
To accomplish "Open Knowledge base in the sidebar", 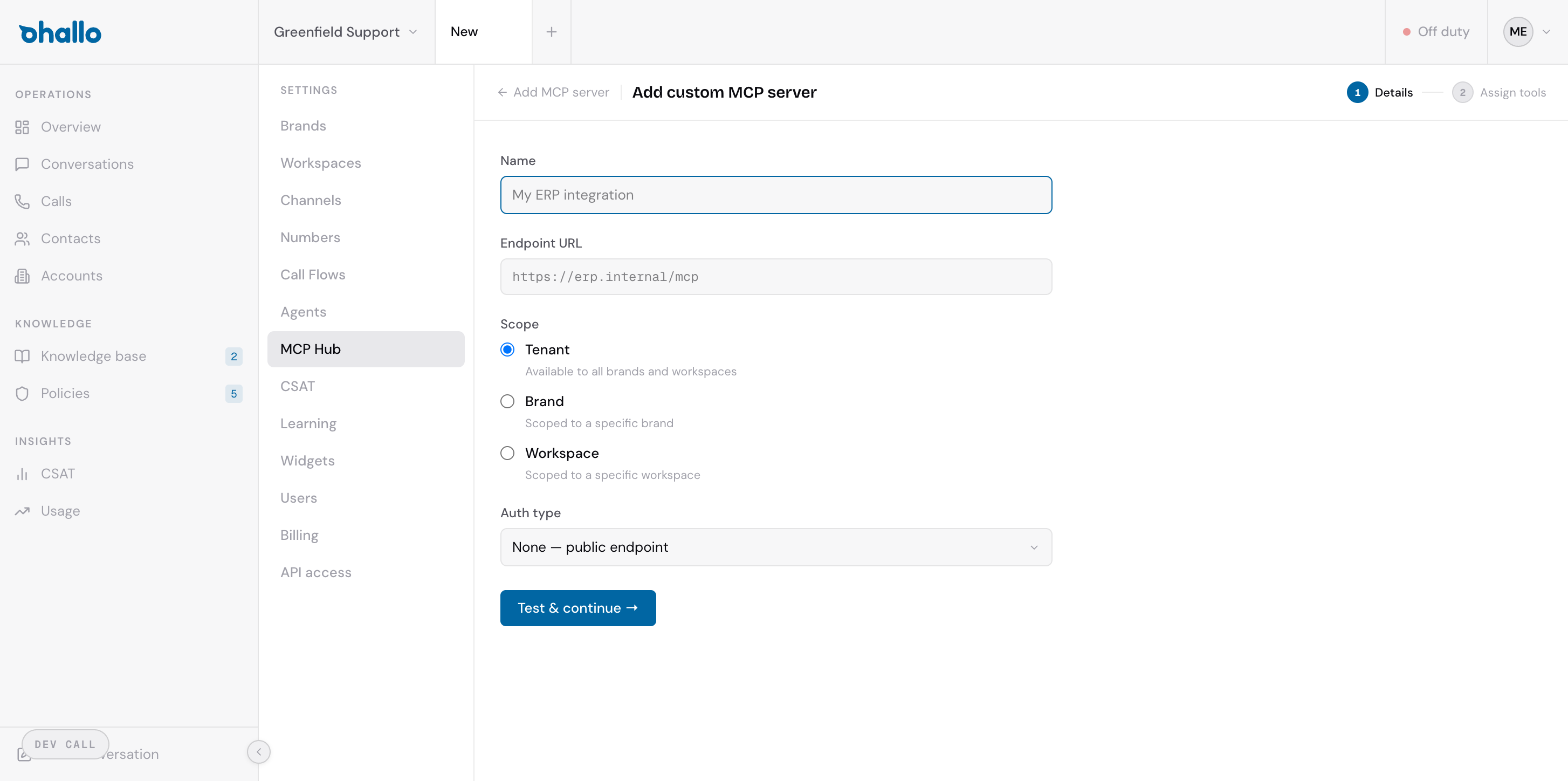I will [128, 355].
